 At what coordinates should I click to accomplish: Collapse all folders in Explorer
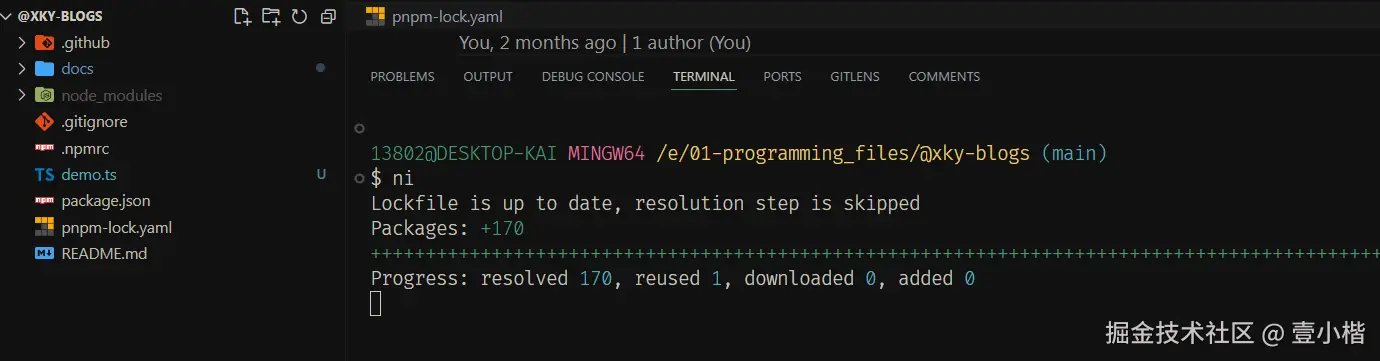(328, 16)
